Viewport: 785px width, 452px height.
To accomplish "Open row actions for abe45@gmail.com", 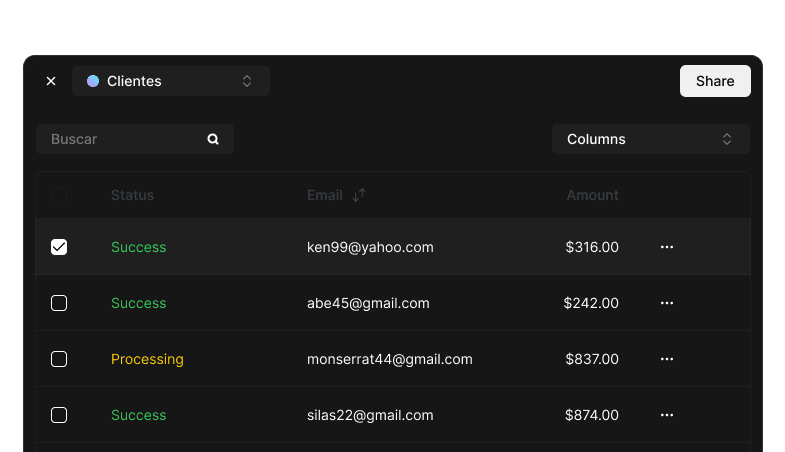I will pyautogui.click(x=667, y=303).
